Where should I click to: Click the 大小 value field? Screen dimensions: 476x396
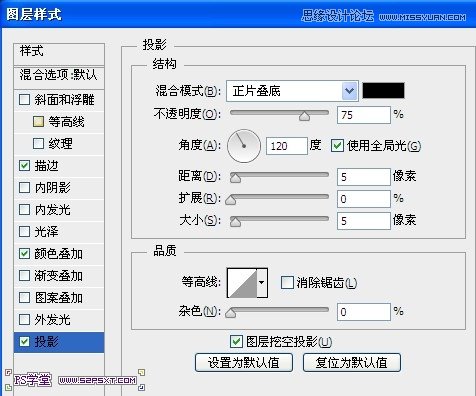coord(364,221)
